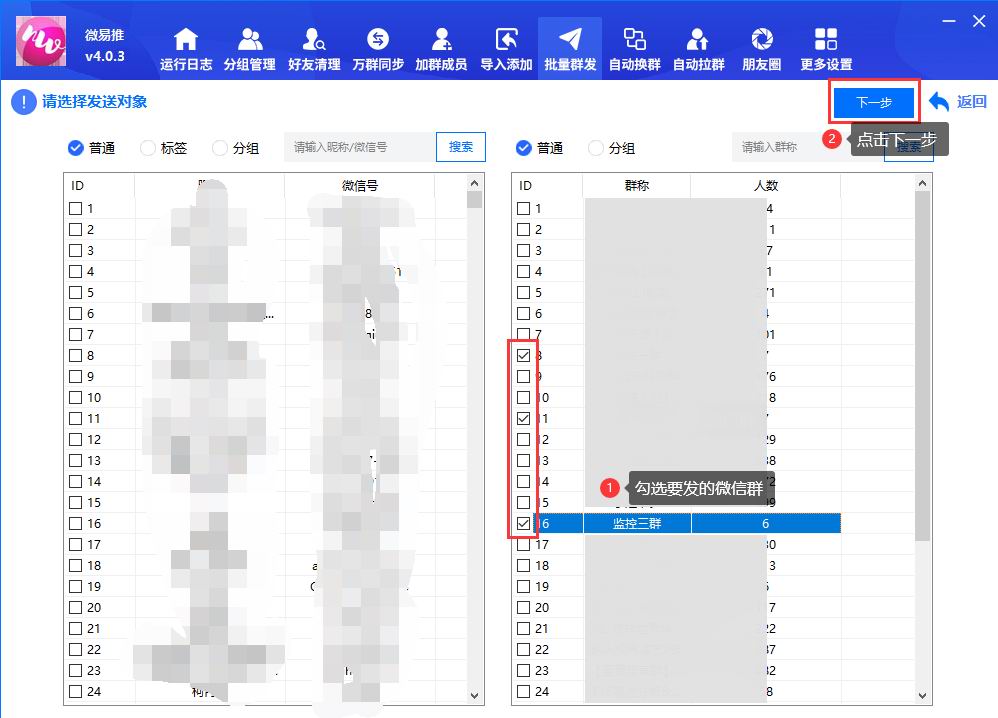Open 万群同步 sync icon
Viewport: 998px width, 718px height.
pos(378,48)
